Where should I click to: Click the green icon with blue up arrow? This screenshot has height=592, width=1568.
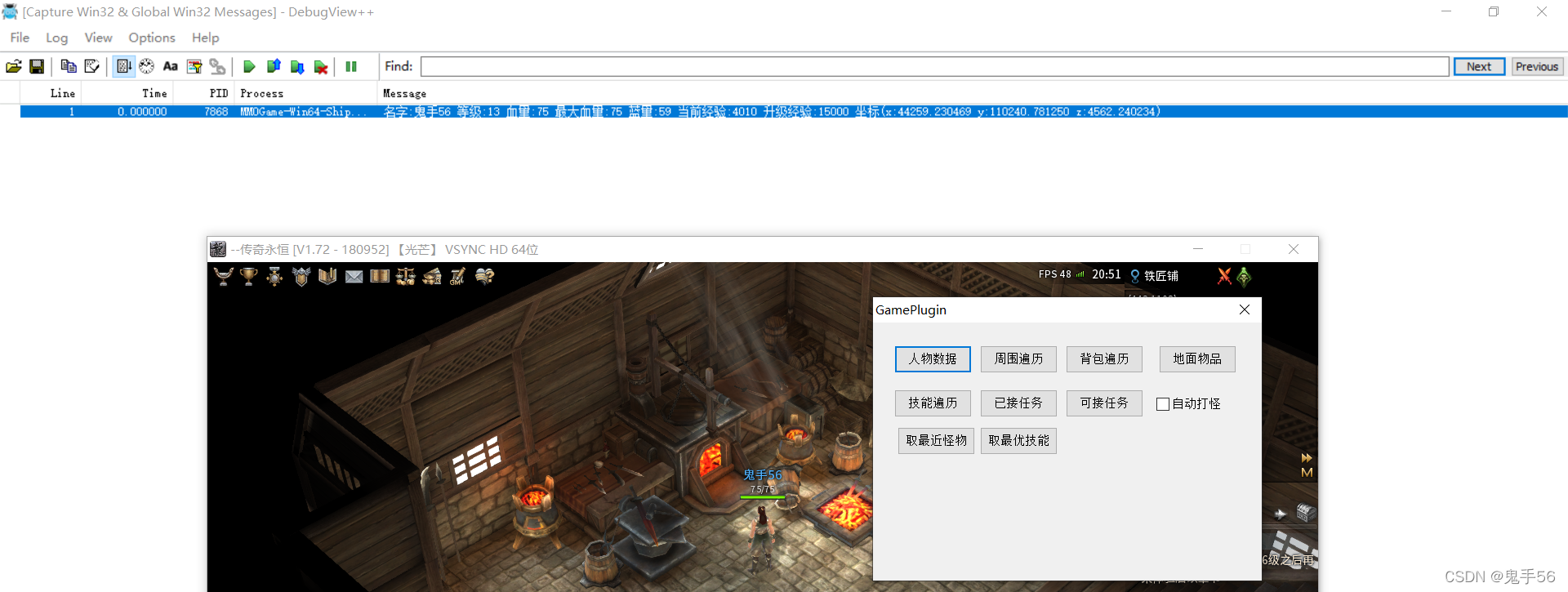point(274,67)
